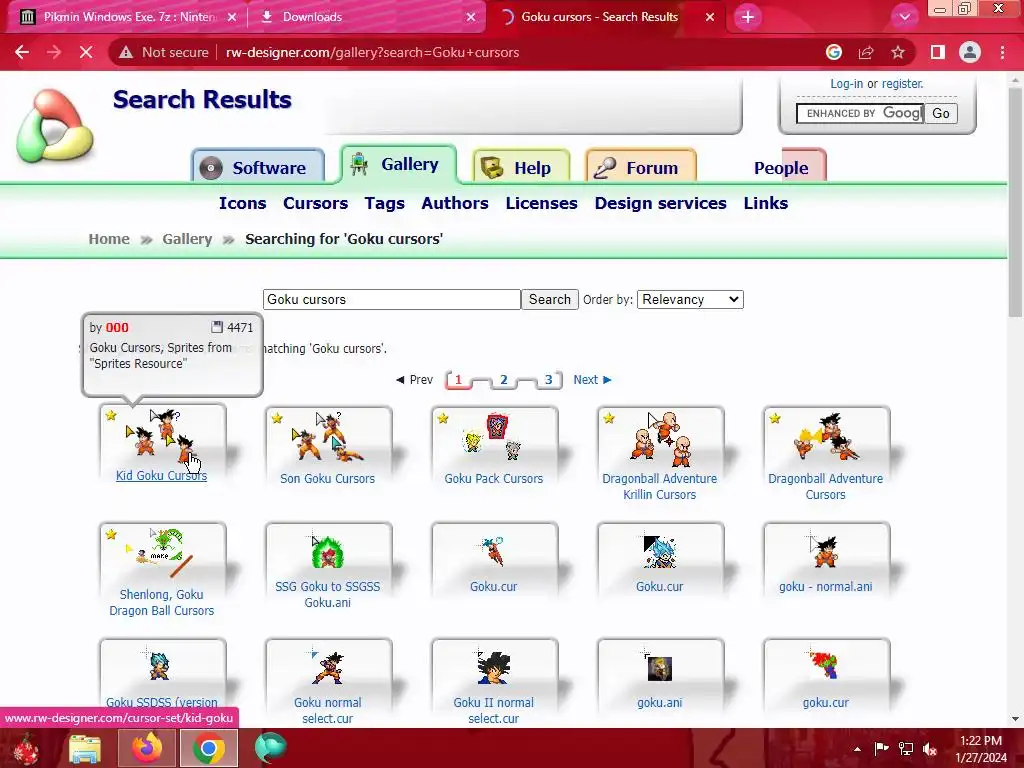Click the RealWorld site logo
The height and width of the screenshot is (768, 1024).
[55, 126]
